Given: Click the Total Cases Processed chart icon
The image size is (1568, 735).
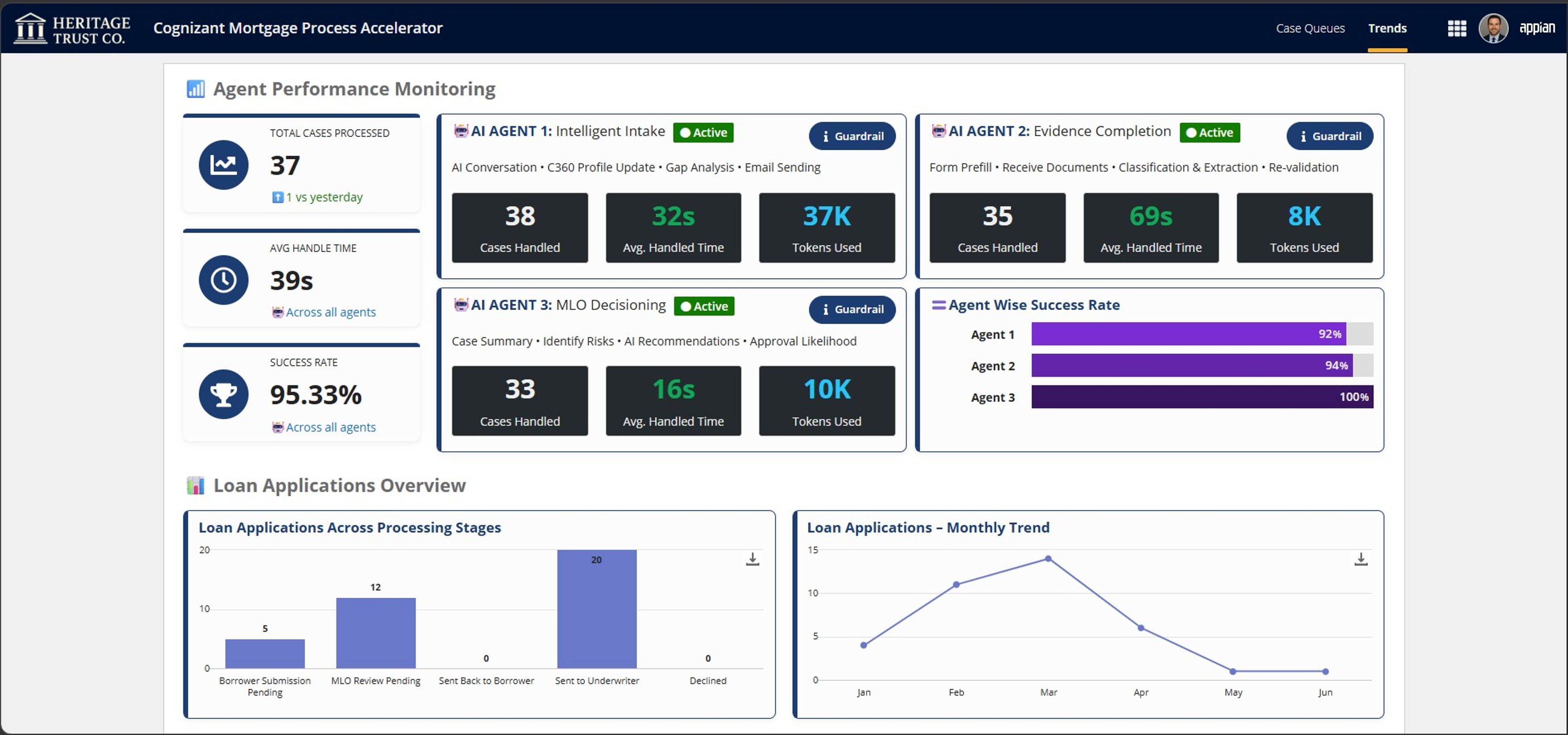Looking at the screenshot, I should 223,164.
